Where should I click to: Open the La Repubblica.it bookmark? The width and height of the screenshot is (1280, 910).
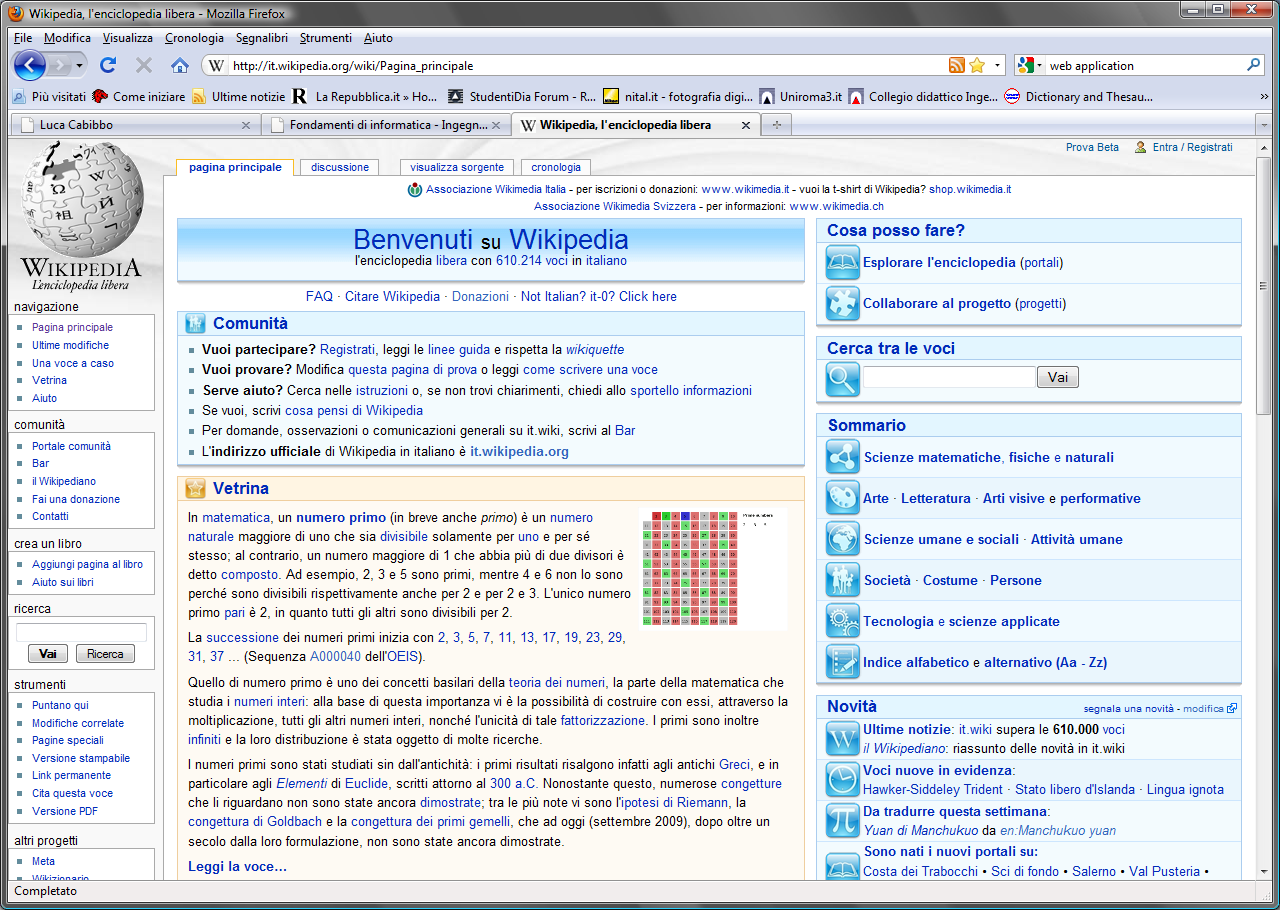point(364,97)
